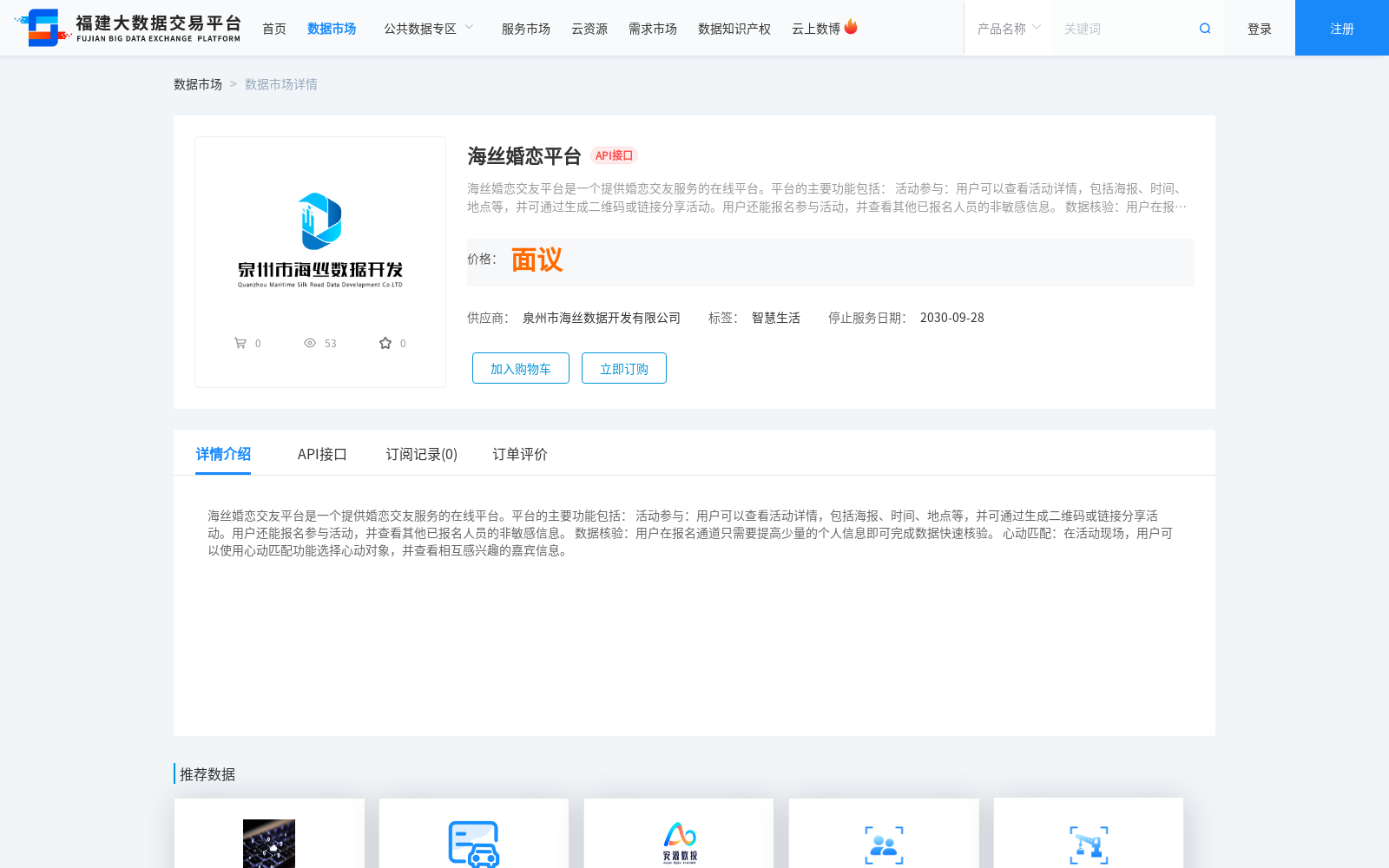
Task: Click the red API接口 tag badge
Action: point(615,155)
